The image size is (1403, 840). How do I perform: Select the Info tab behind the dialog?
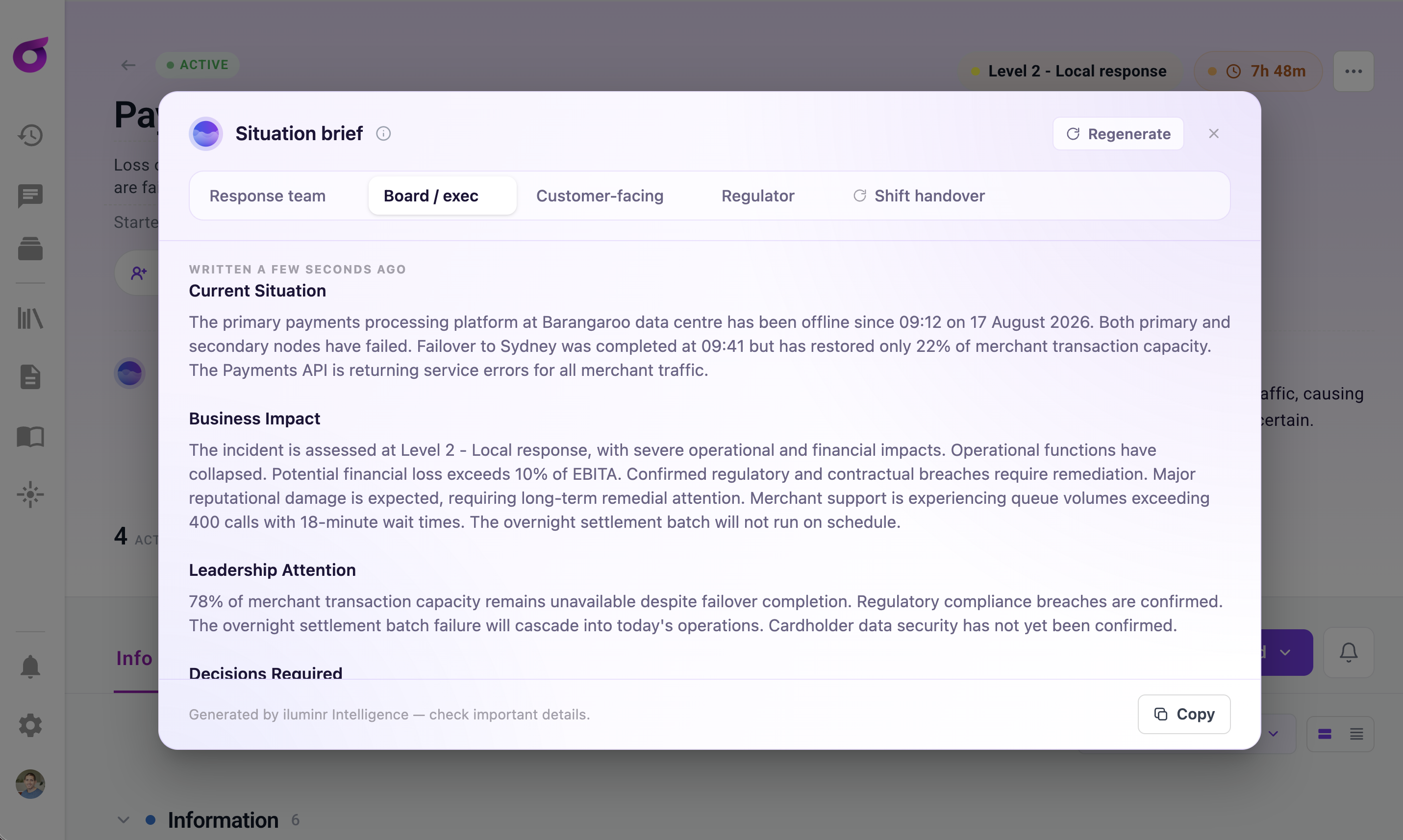pyautogui.click(x=134, y=658)
